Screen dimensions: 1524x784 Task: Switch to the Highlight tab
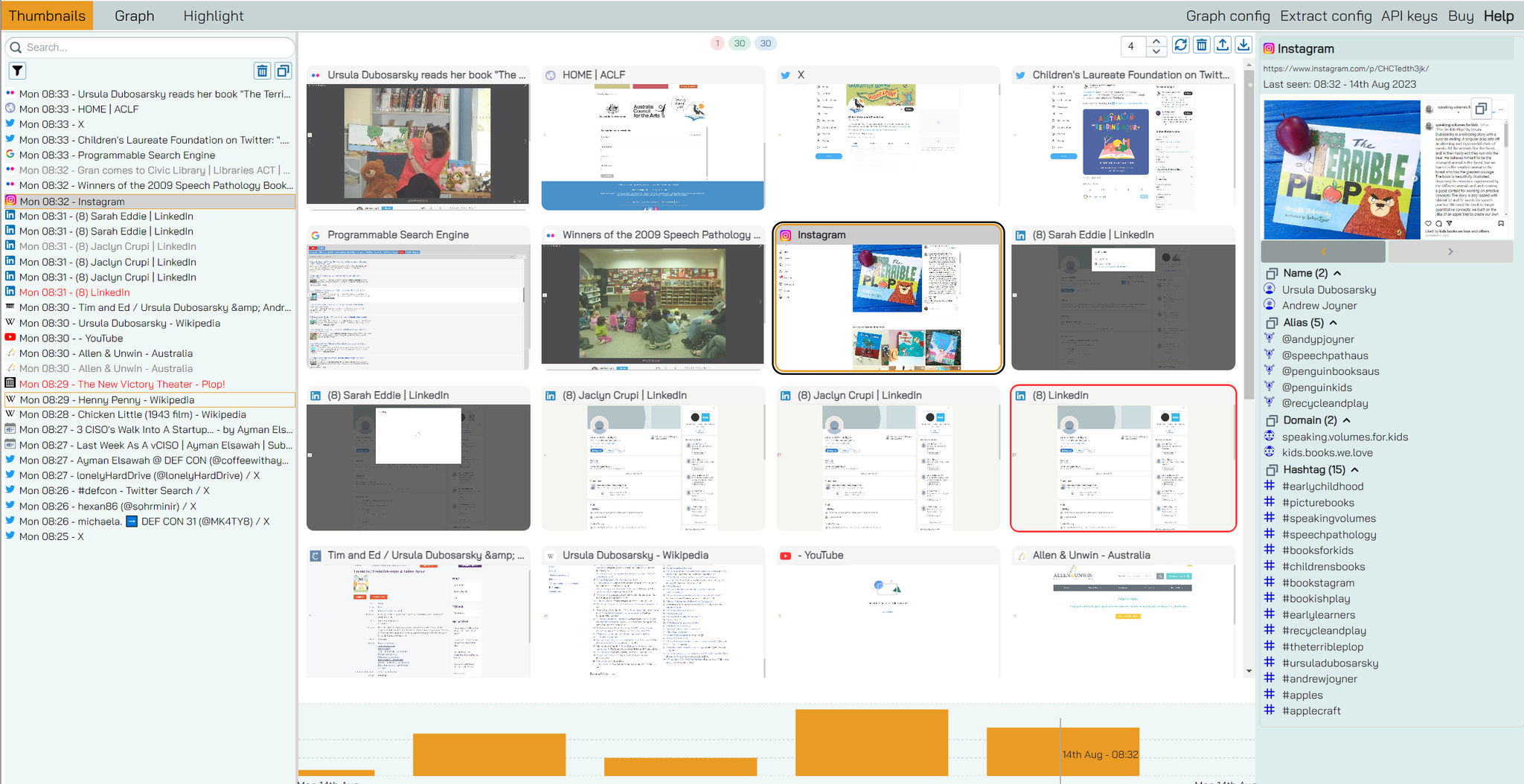[214, 16]
